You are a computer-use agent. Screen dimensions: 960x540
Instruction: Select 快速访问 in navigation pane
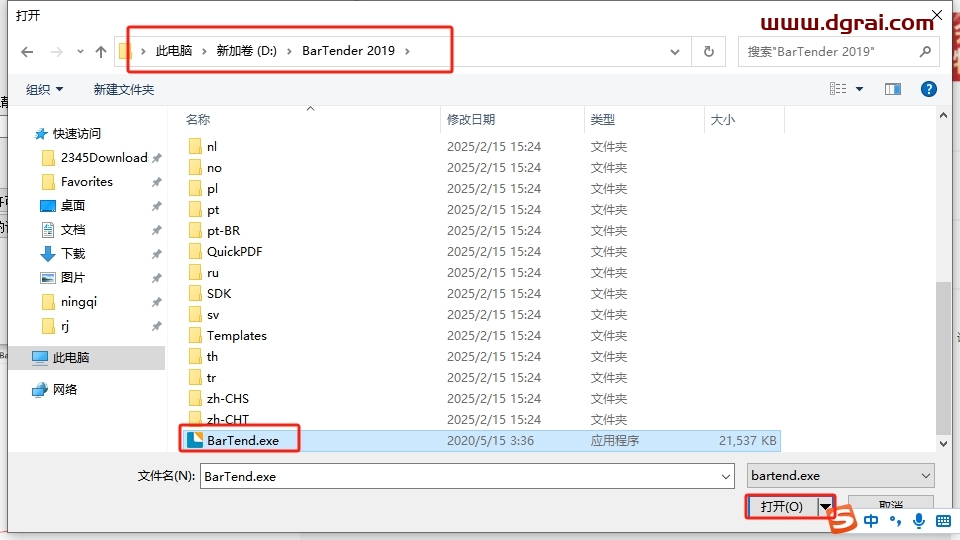tap(77, 133)
